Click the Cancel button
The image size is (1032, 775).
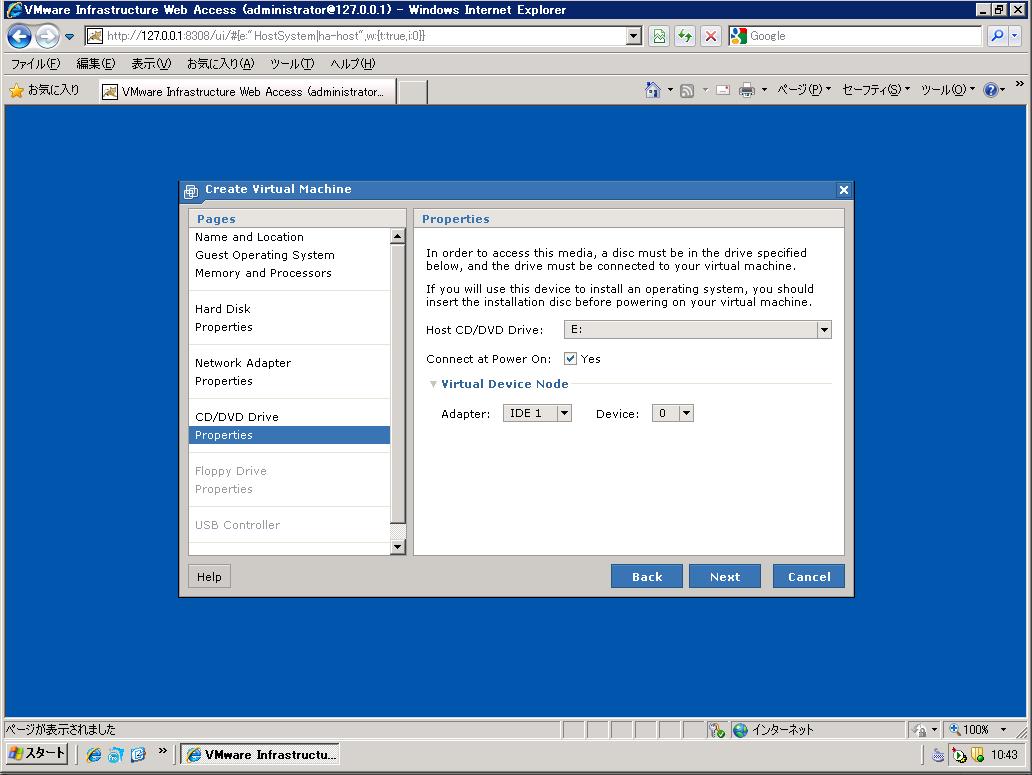809,576
